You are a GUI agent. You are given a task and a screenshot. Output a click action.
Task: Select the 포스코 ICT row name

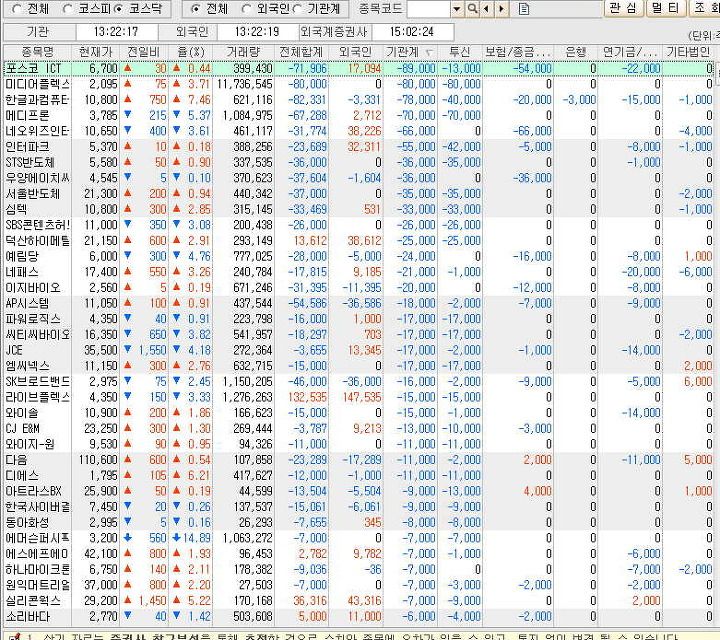[33, 68]
